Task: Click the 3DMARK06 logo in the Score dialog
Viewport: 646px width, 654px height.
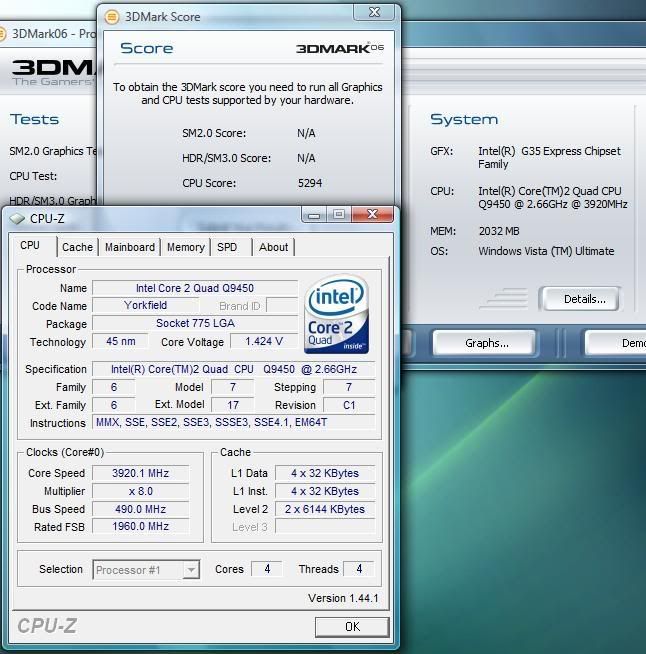Action: tap(340, 48)
